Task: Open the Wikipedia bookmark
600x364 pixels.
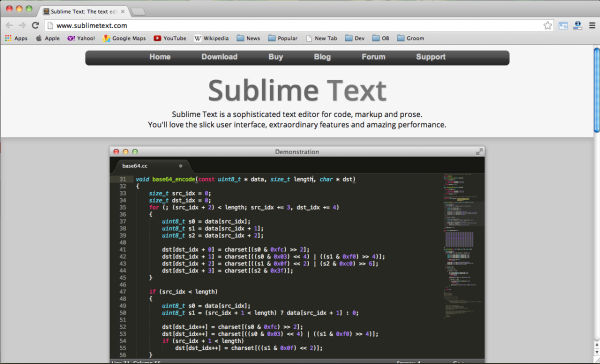Action: coord(211,38)
